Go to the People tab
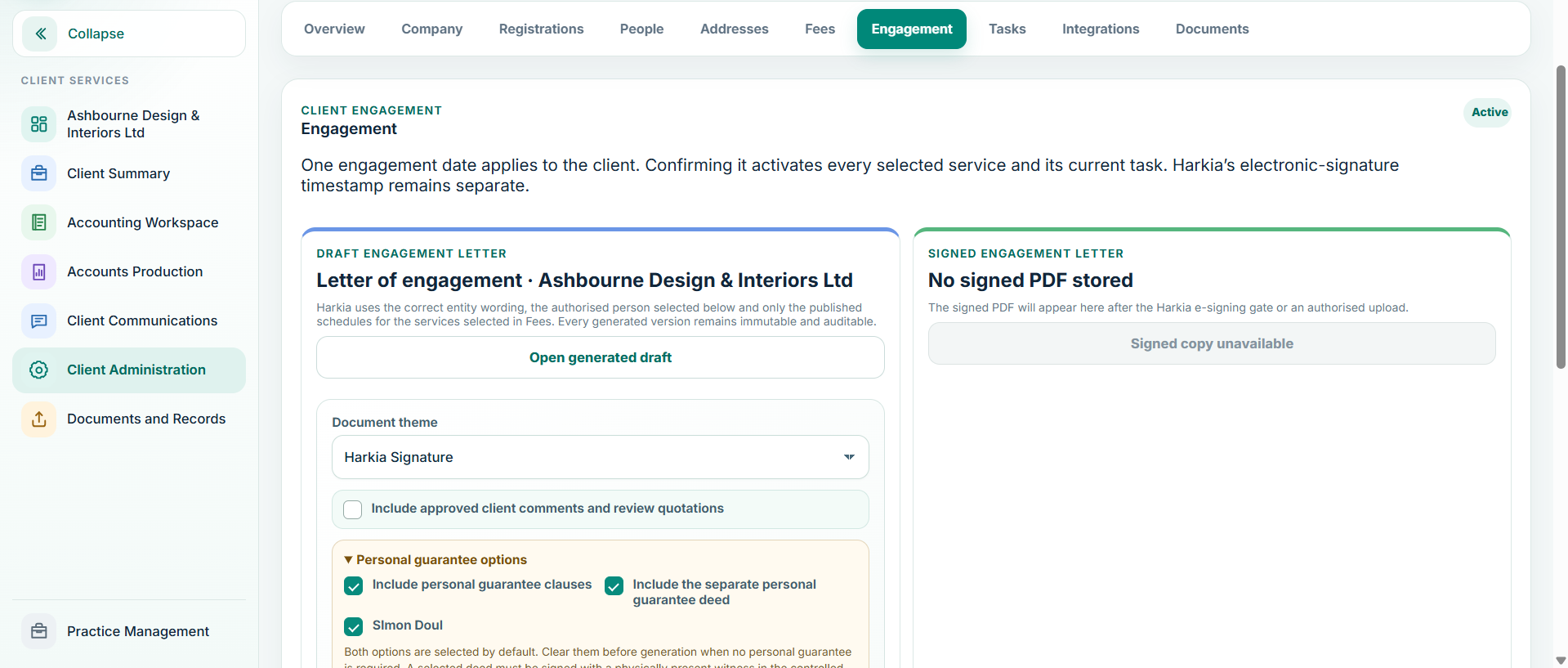Screen dimensions: 1568x668 (x=641, y=29)
